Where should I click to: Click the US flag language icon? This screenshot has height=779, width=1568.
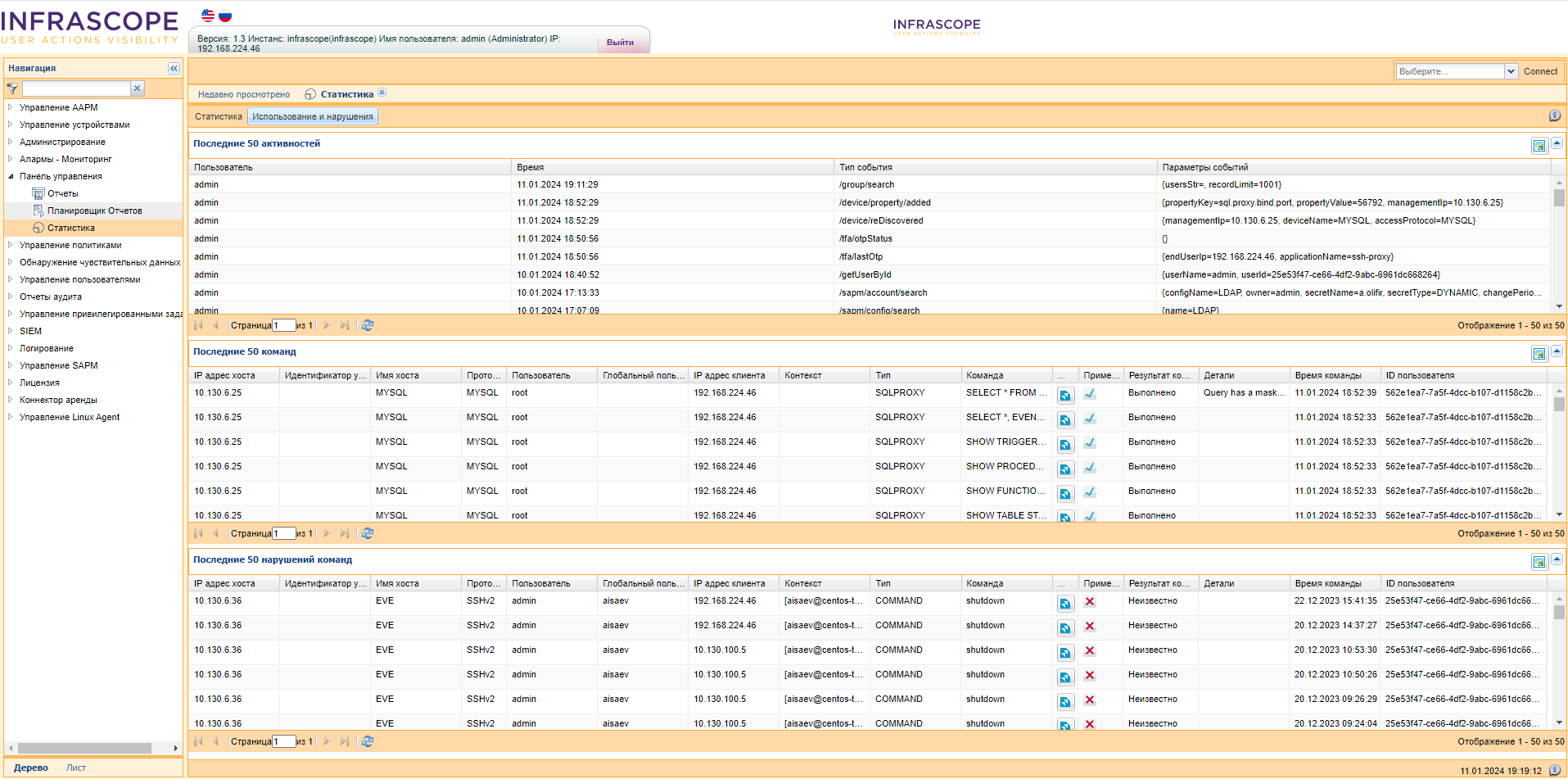pos(208,16)
